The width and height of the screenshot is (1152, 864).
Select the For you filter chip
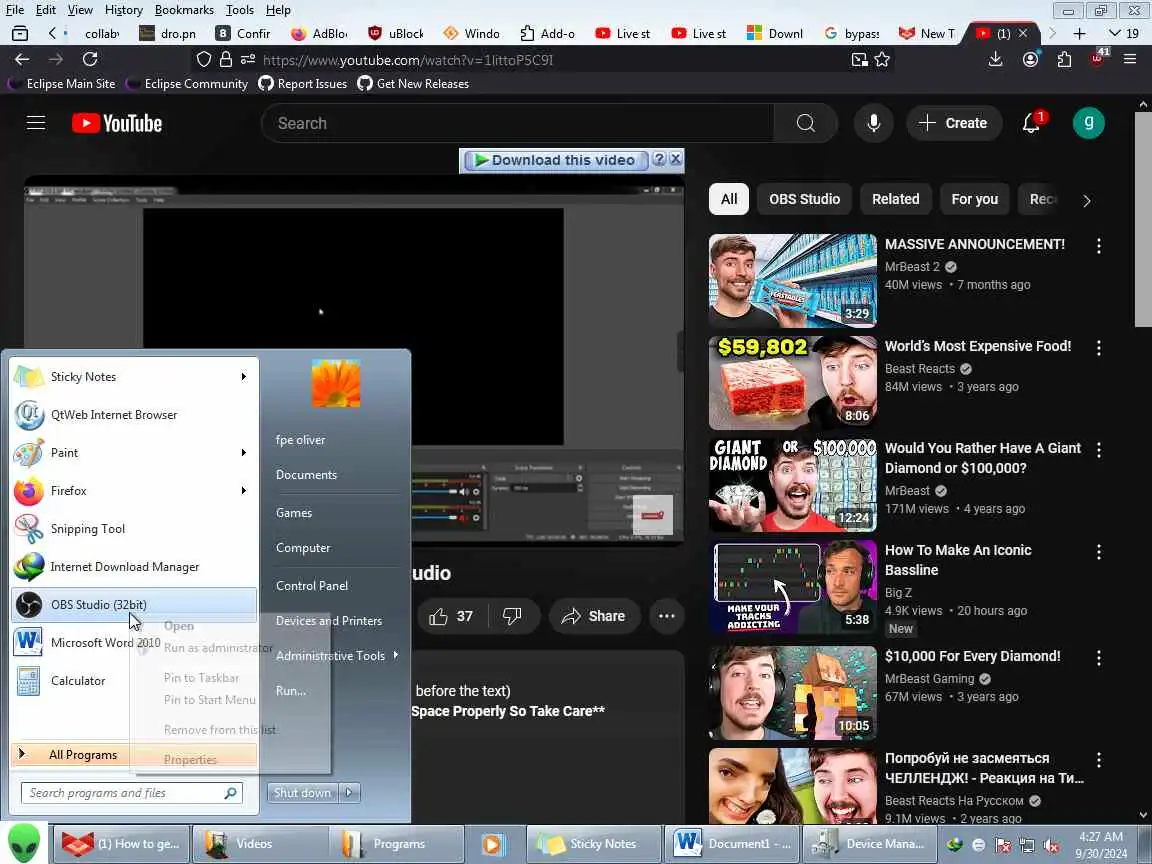point(974,199)
